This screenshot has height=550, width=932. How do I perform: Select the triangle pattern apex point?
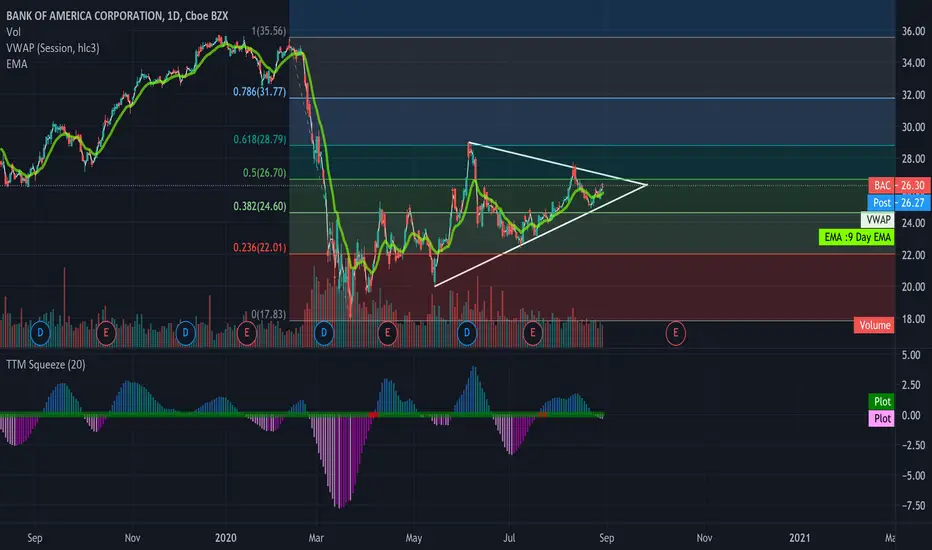click(647, 185)
